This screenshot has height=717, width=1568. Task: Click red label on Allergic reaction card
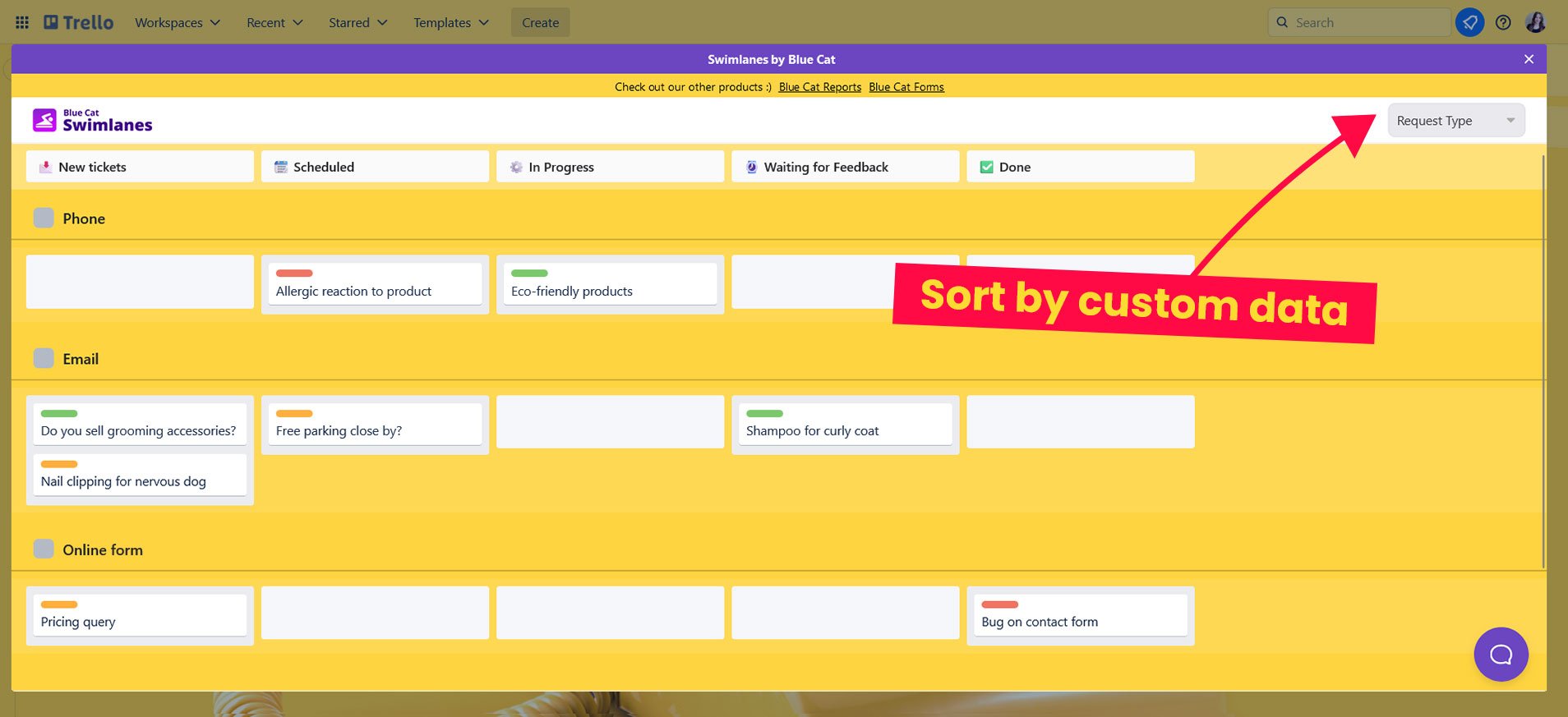(x=294, y=273)
